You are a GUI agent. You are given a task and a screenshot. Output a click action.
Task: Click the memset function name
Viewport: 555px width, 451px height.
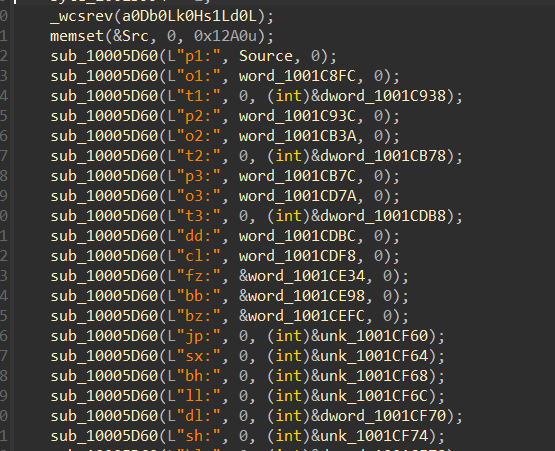(x=77, y=36)
